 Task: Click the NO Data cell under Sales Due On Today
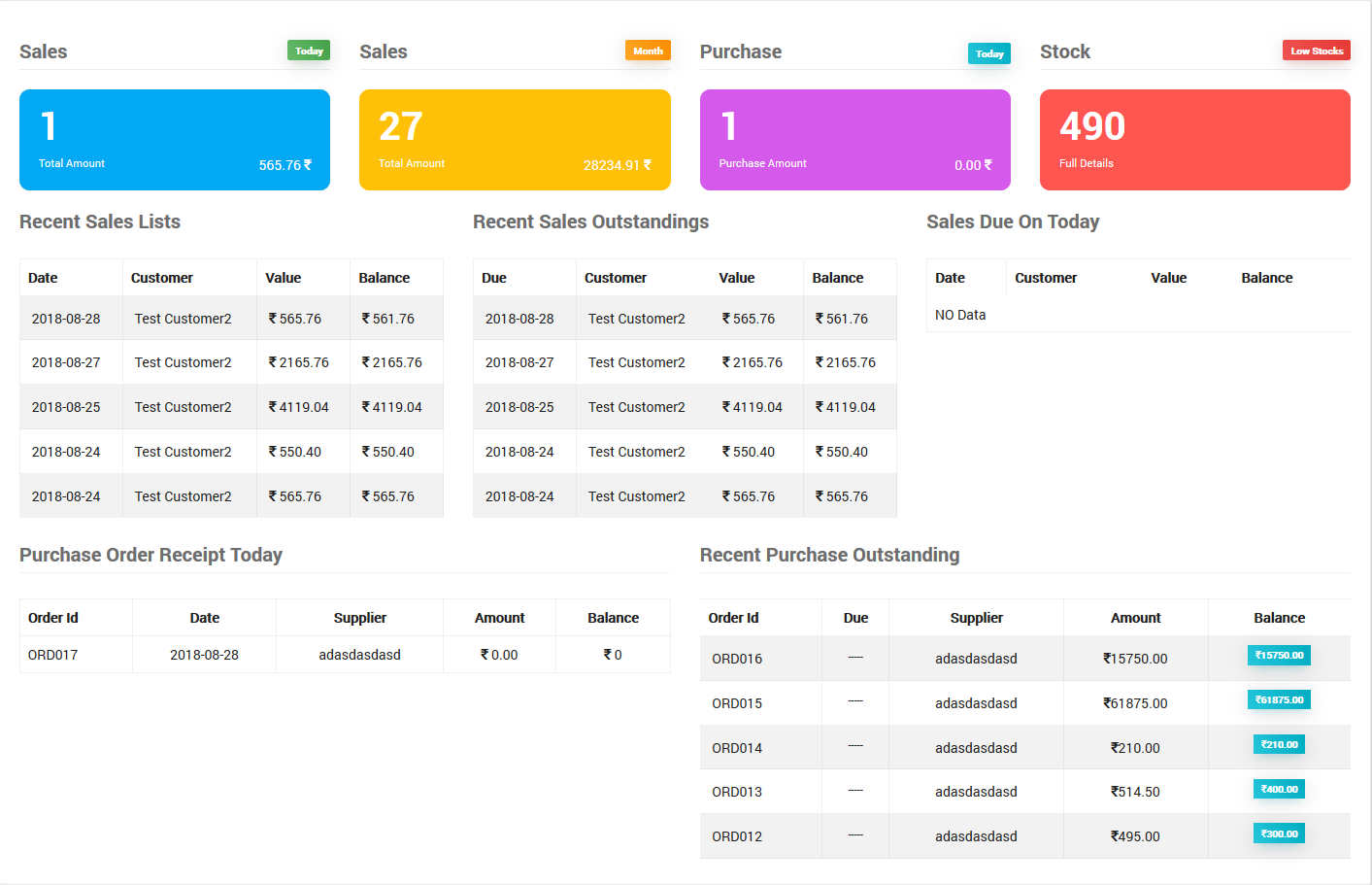(959, 315)
